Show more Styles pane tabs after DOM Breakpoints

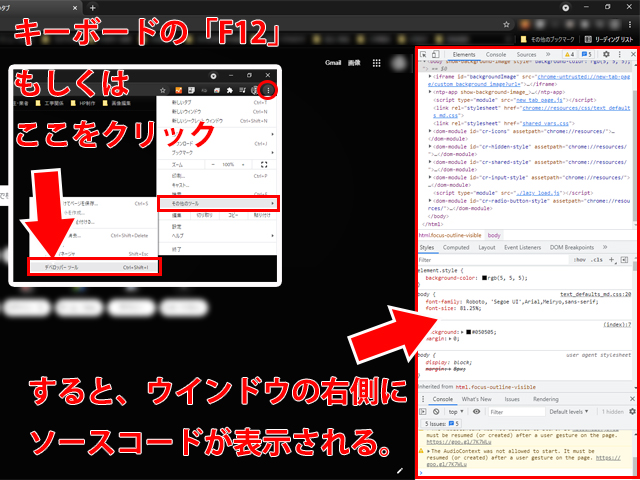click(605, 247)
